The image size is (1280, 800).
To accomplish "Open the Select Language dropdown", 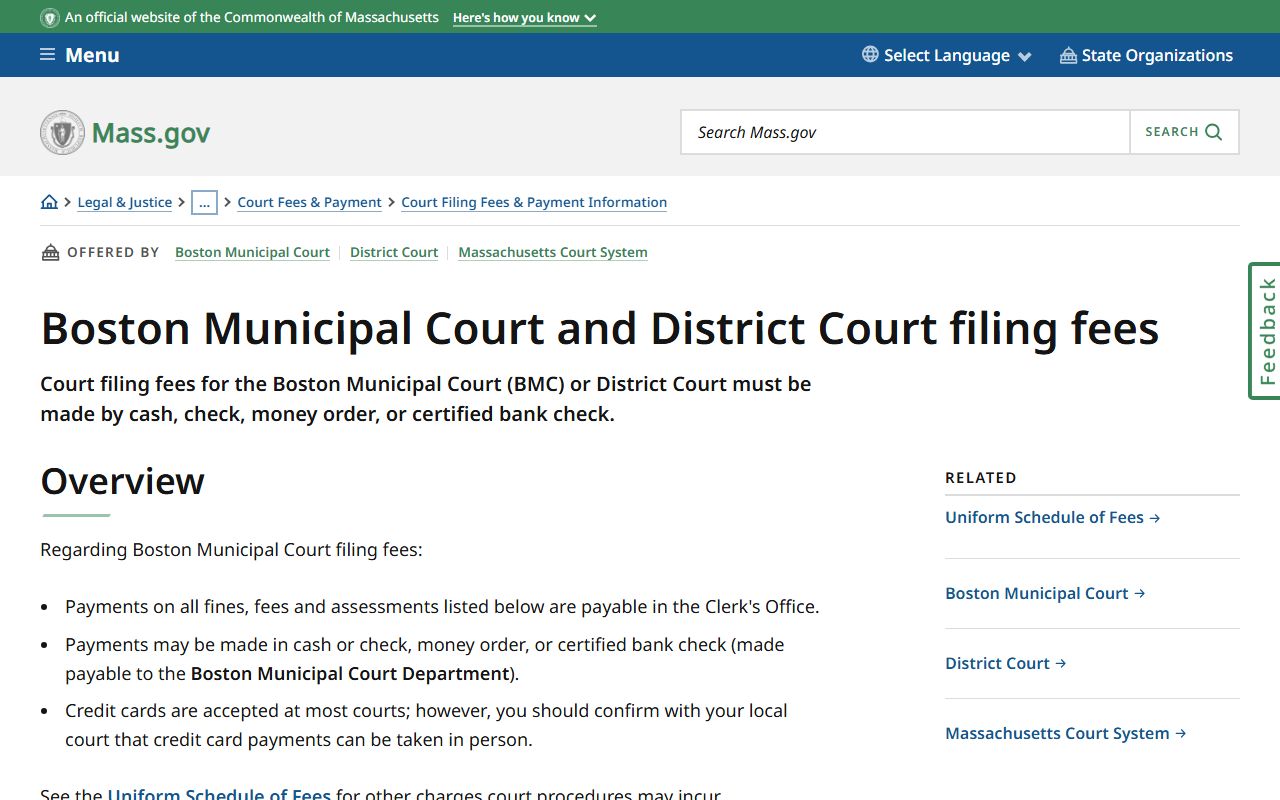I will tap(947, 55).
